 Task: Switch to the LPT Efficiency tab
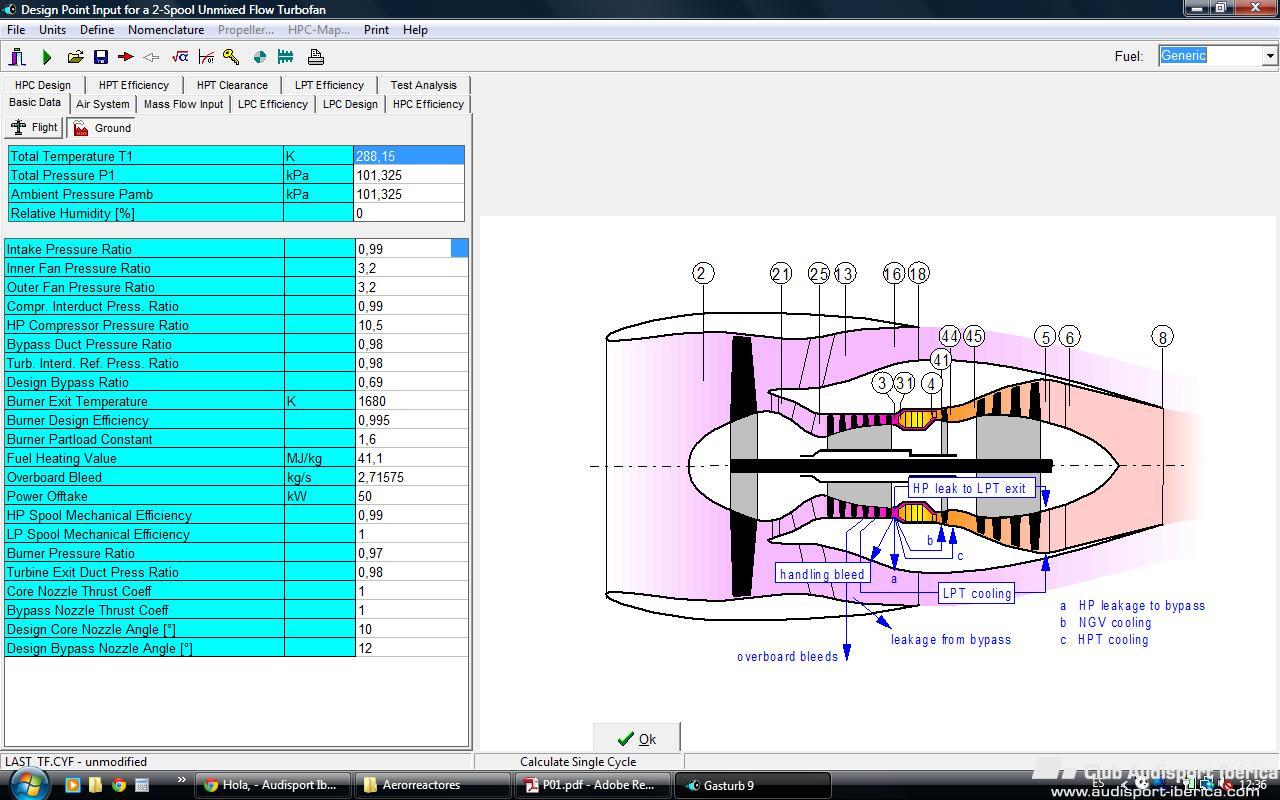coord(329,85)
